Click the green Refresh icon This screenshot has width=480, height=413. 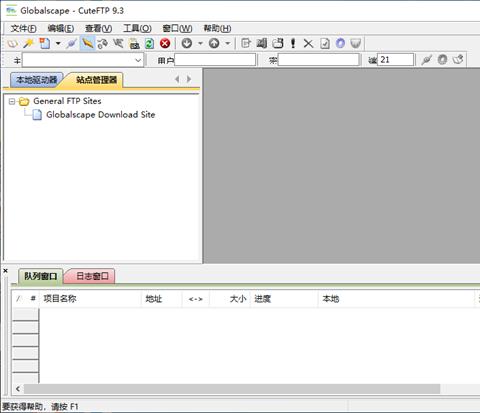pyautogui.click(x=149, y=43)
